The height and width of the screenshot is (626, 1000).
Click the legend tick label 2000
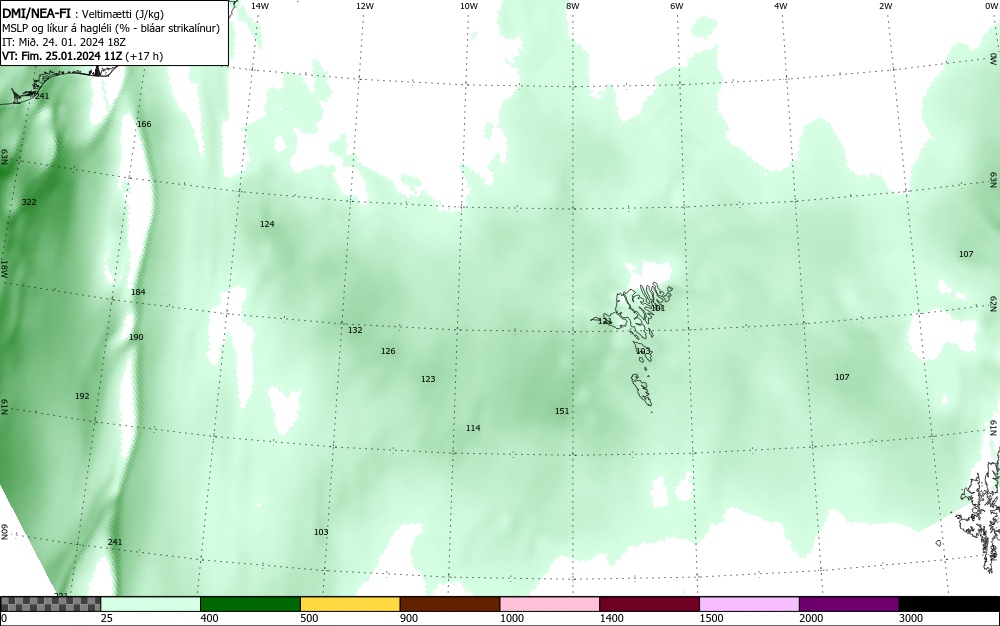811,618
